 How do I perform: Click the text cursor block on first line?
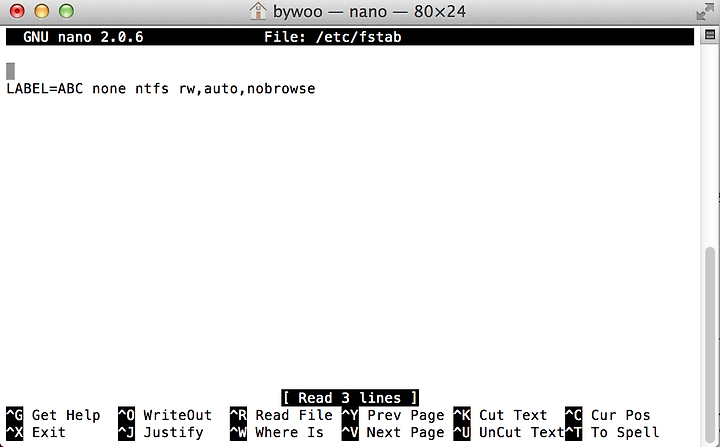point(11,71)
